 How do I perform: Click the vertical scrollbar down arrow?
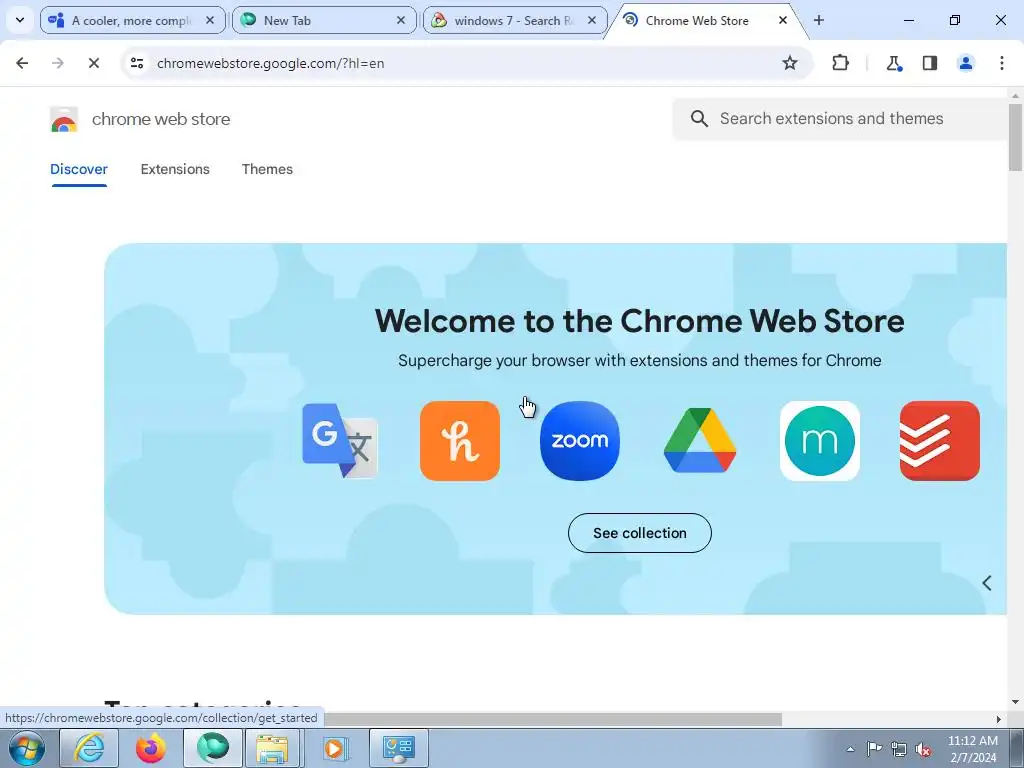coord(1015,703)
